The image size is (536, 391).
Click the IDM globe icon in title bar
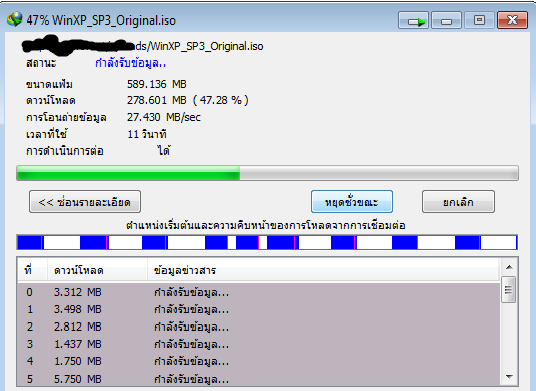pyautogui.click(x=15, y=19)
